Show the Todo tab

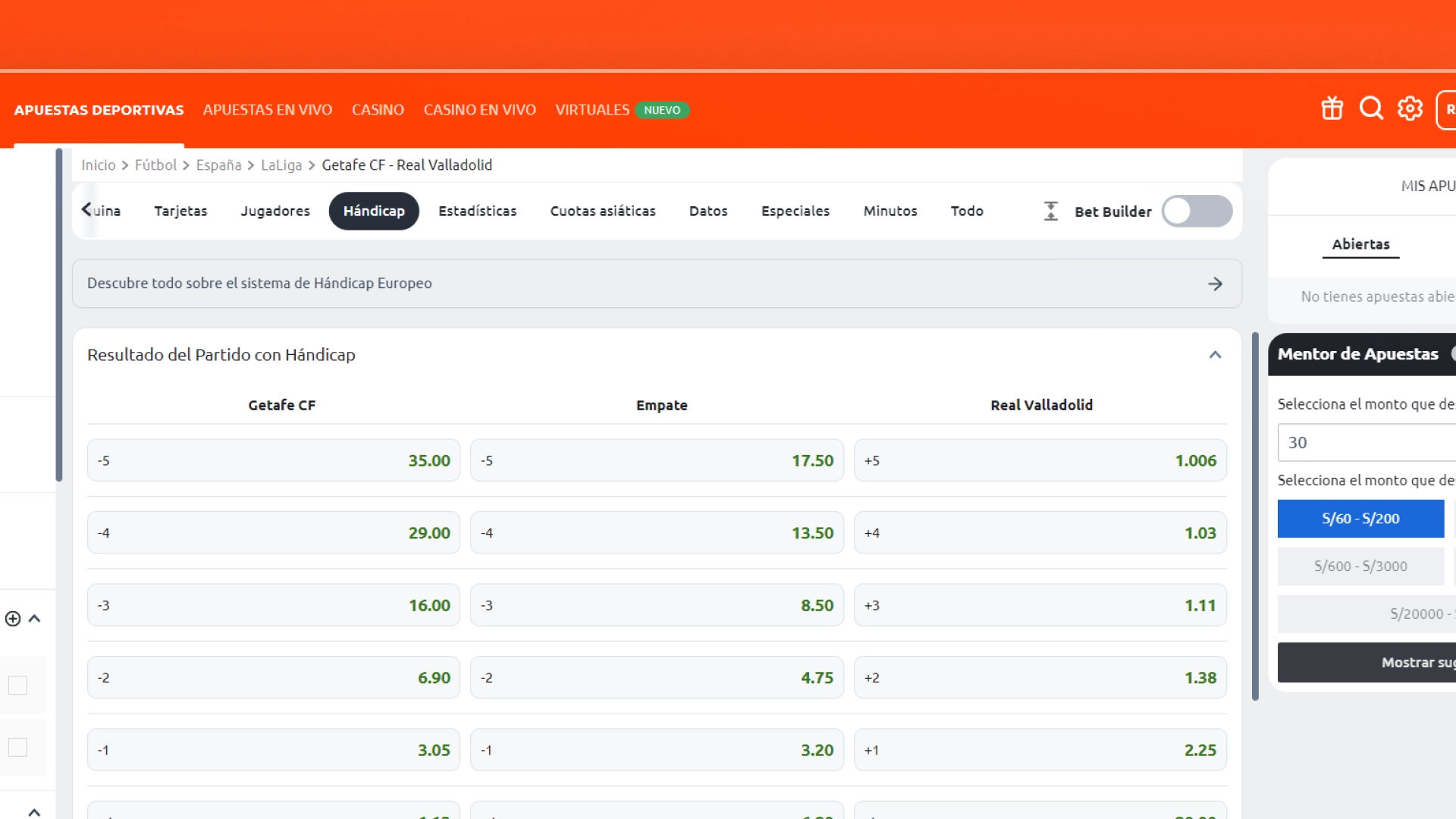coord(967,211)
